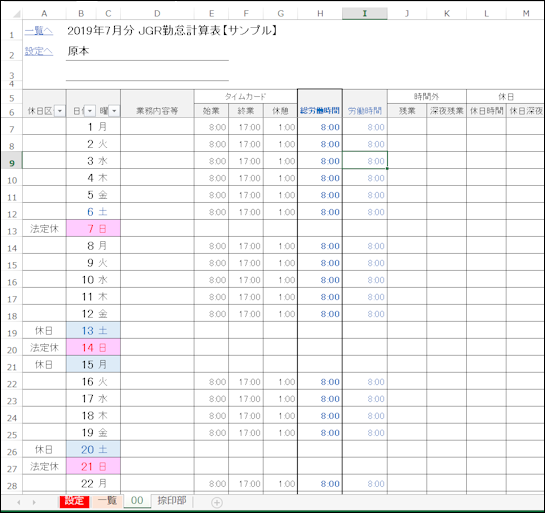Click the 残業 column header
The image size is (545, 513).
coord(407,111)
